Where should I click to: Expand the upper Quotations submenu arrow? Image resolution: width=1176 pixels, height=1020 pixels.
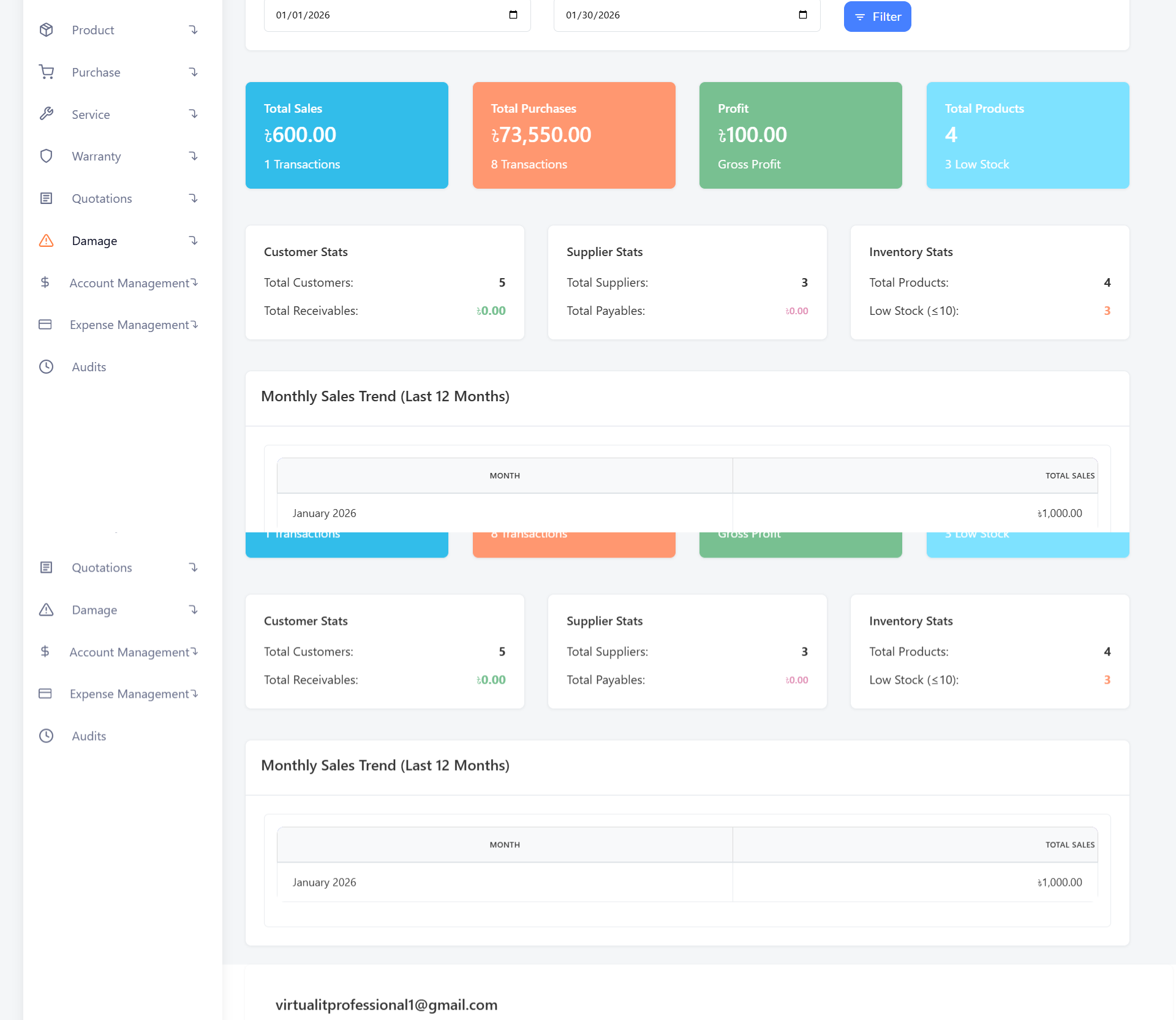click(x=193, y=198)
